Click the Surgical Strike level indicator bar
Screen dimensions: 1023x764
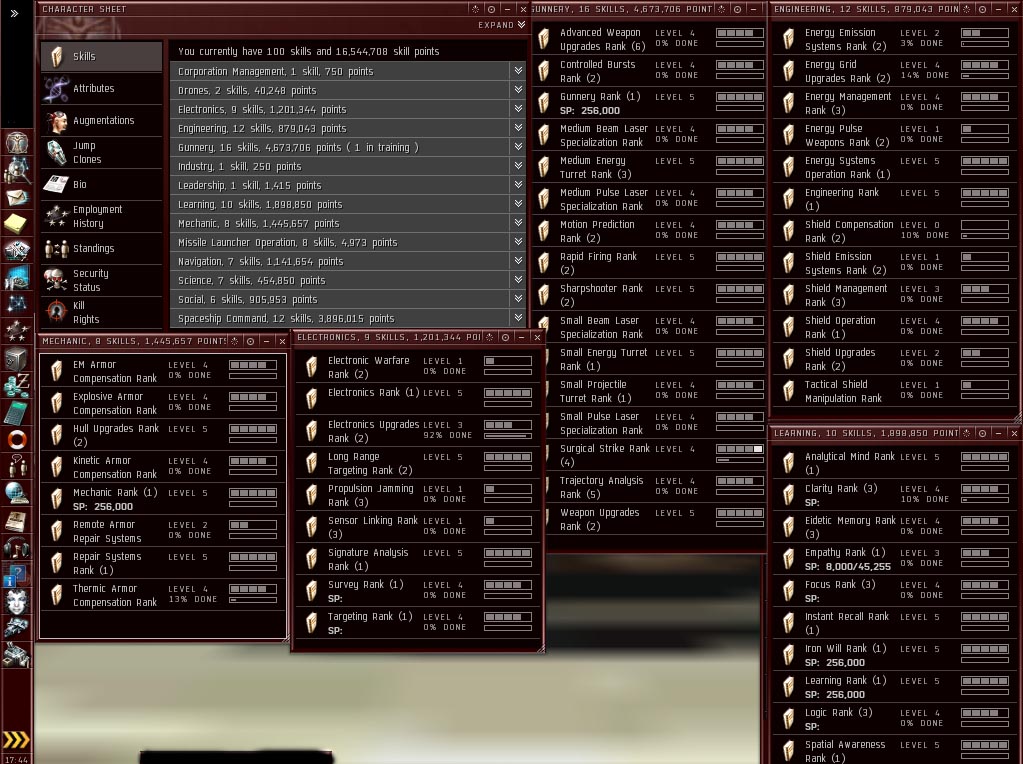point(740,449)
